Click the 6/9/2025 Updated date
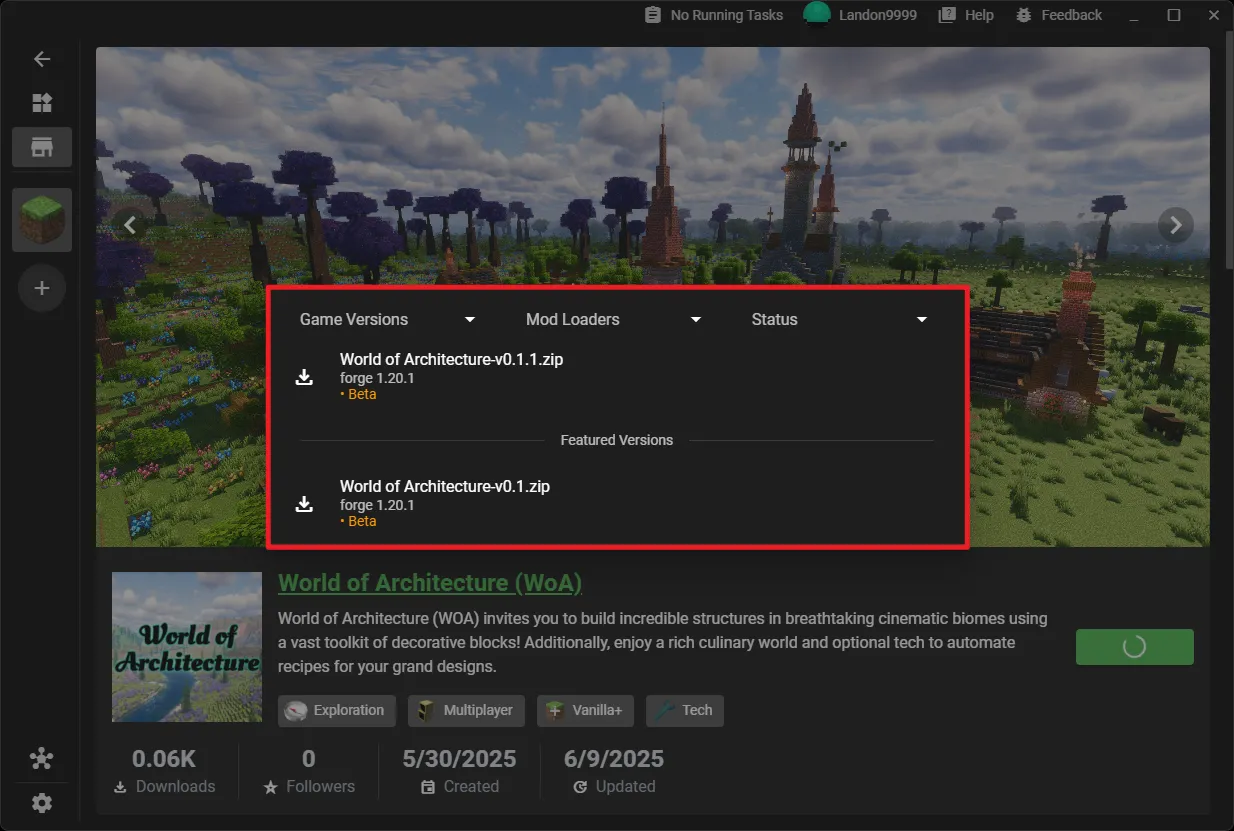The image size is (1234, 831). [x=614, y=771]
